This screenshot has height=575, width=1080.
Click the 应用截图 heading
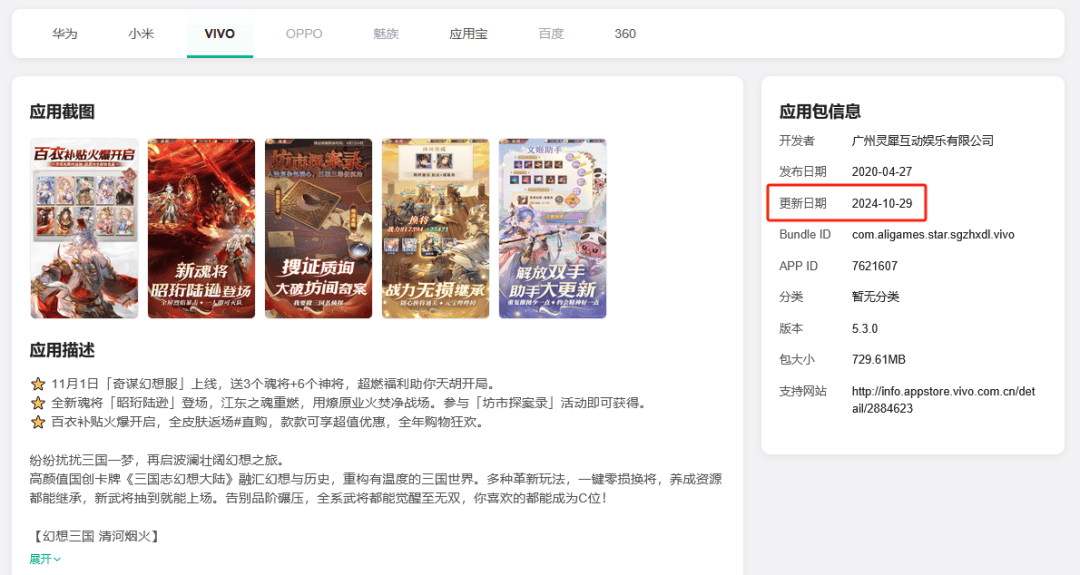(62, 112)
